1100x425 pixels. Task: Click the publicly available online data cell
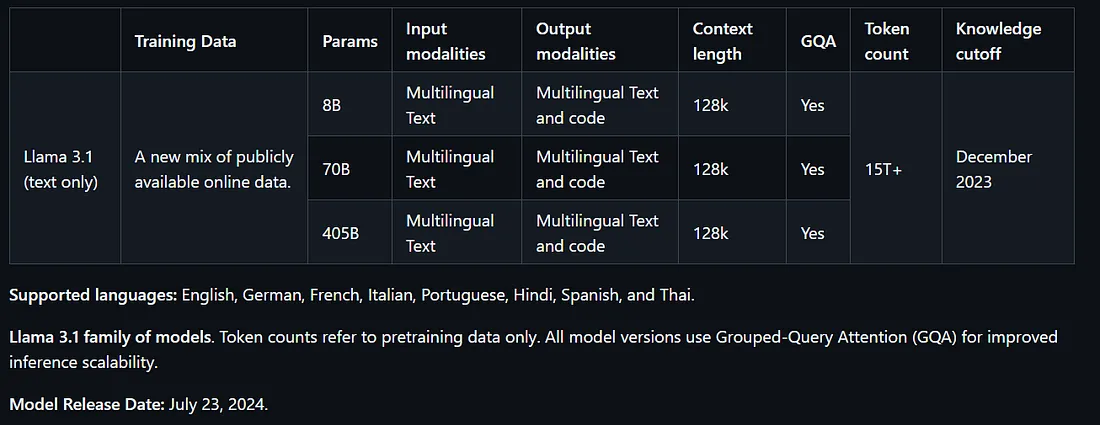(214, 168)
